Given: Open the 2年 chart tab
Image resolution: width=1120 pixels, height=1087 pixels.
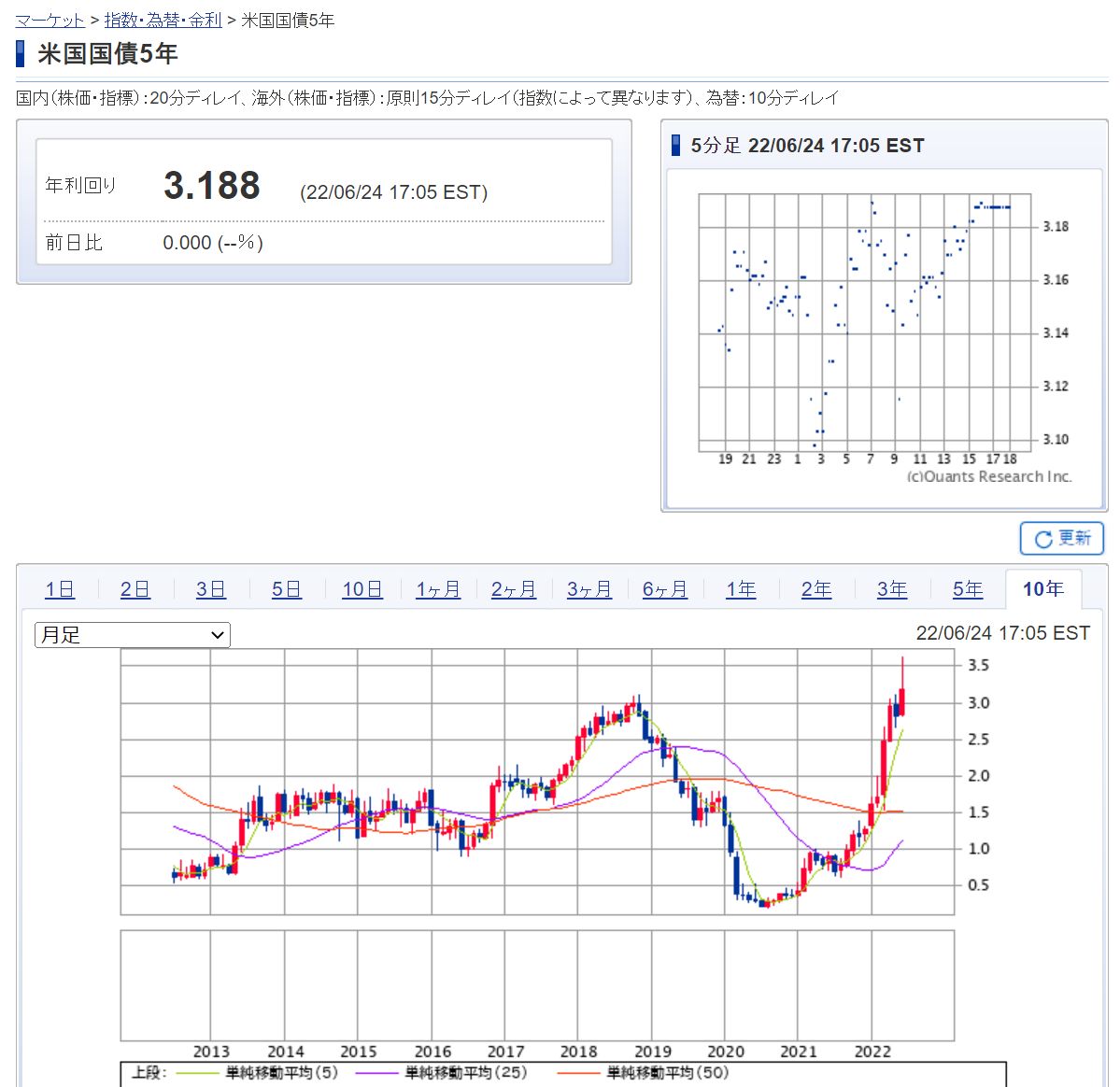Looking at the screenshot, I should point(816,589).
